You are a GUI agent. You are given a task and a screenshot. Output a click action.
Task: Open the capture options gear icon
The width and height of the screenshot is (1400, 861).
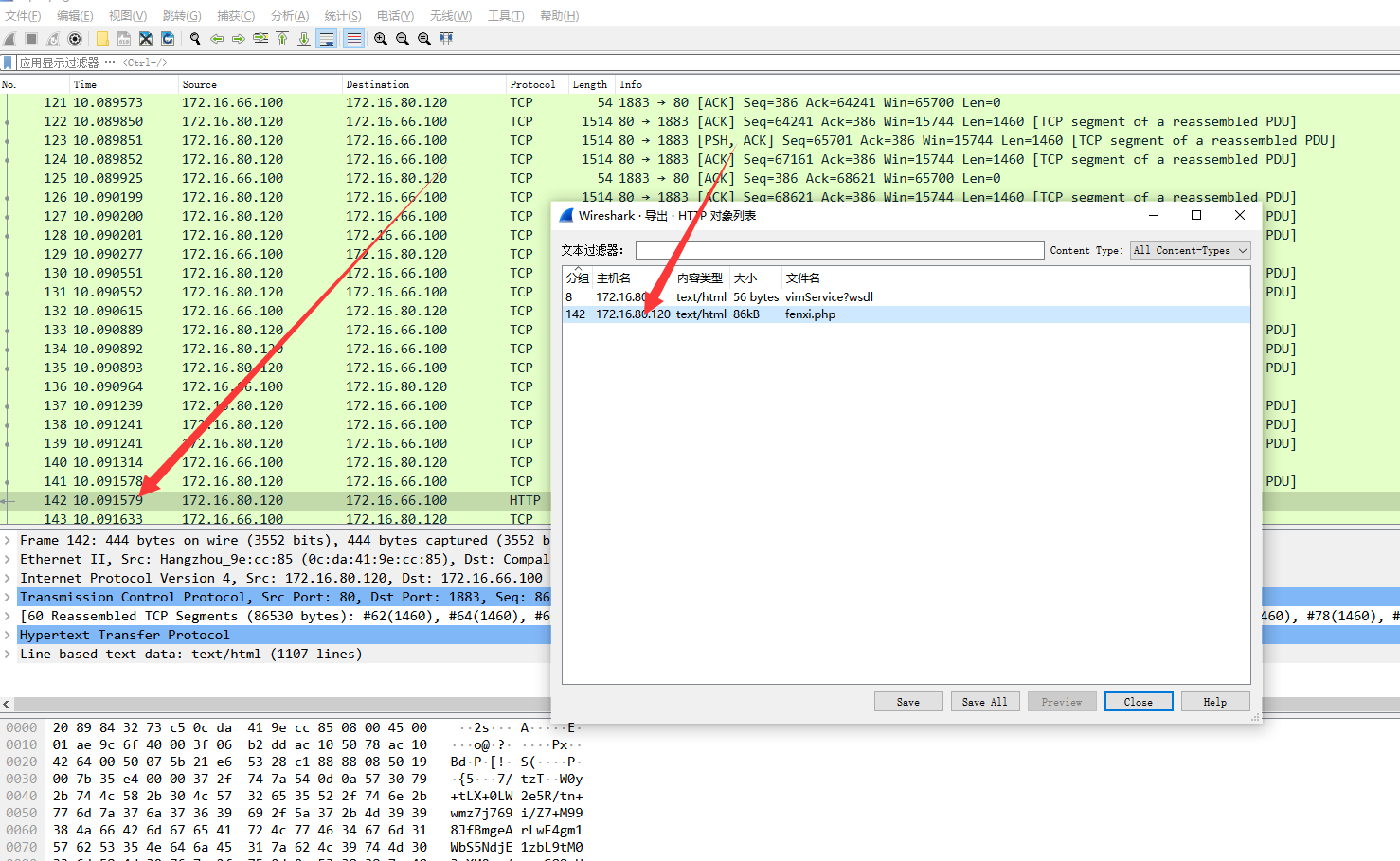click(75, 38)
